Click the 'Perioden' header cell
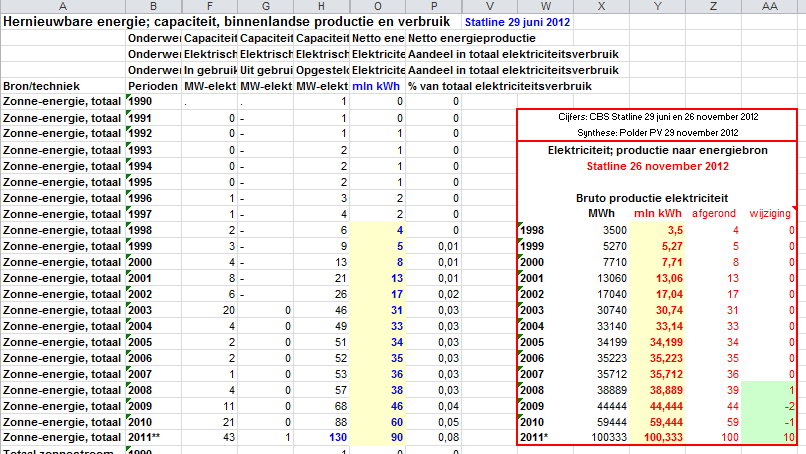 point(155,86)
